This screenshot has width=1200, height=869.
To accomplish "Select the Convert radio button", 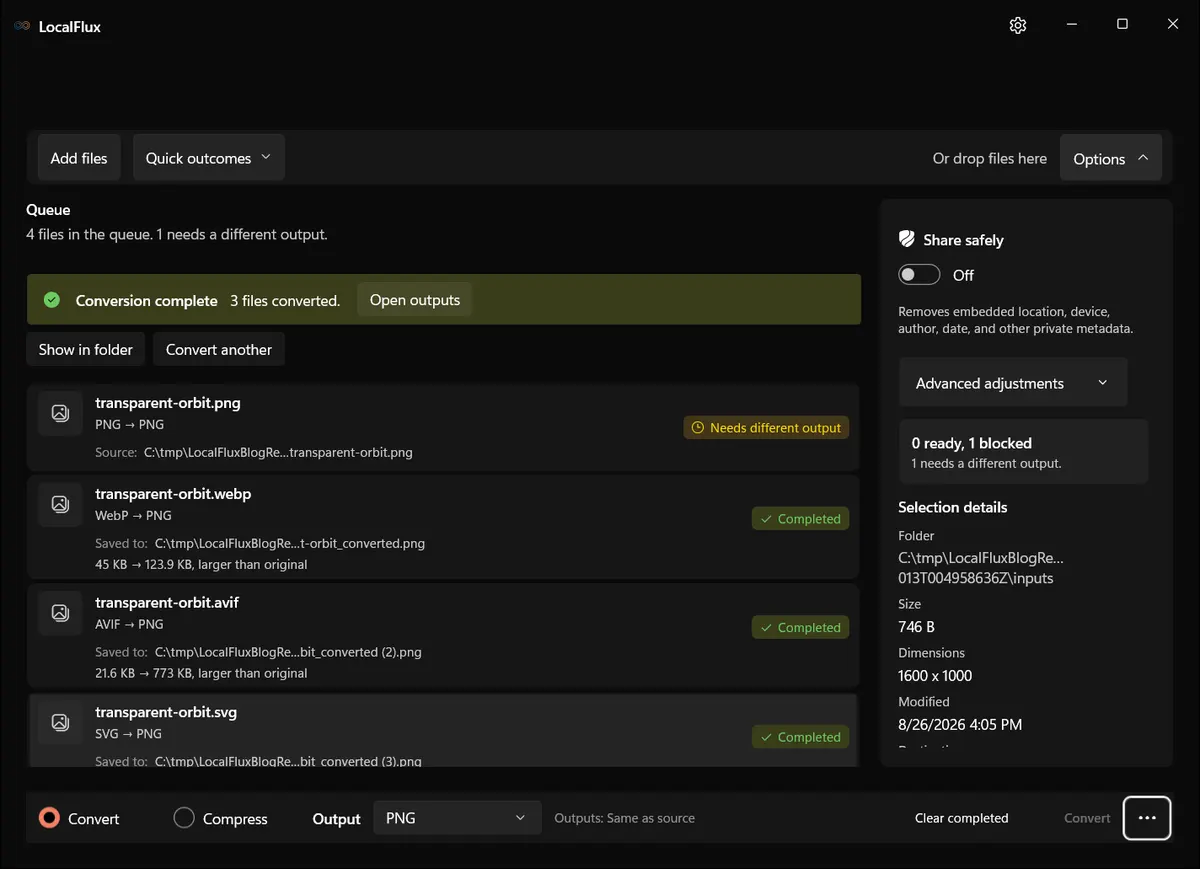I will tap(49, 818).
